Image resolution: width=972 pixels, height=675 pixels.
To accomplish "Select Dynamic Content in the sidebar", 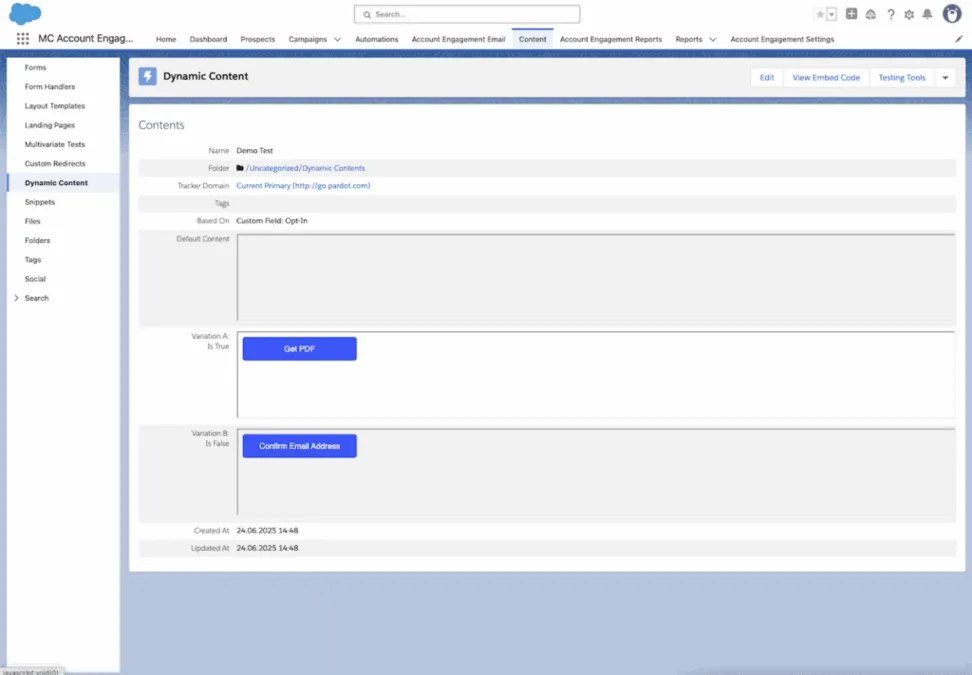I will [x=56, y=182].
